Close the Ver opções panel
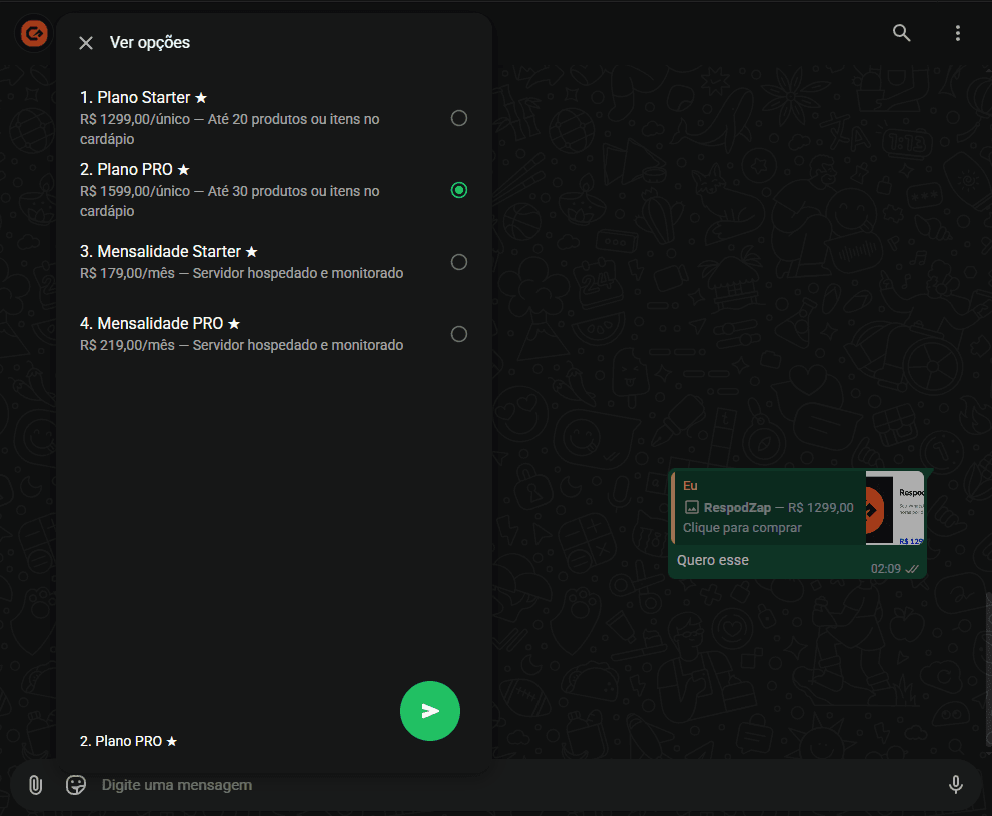The height and width of the screenshot is (816, 992). coord(86,43)
